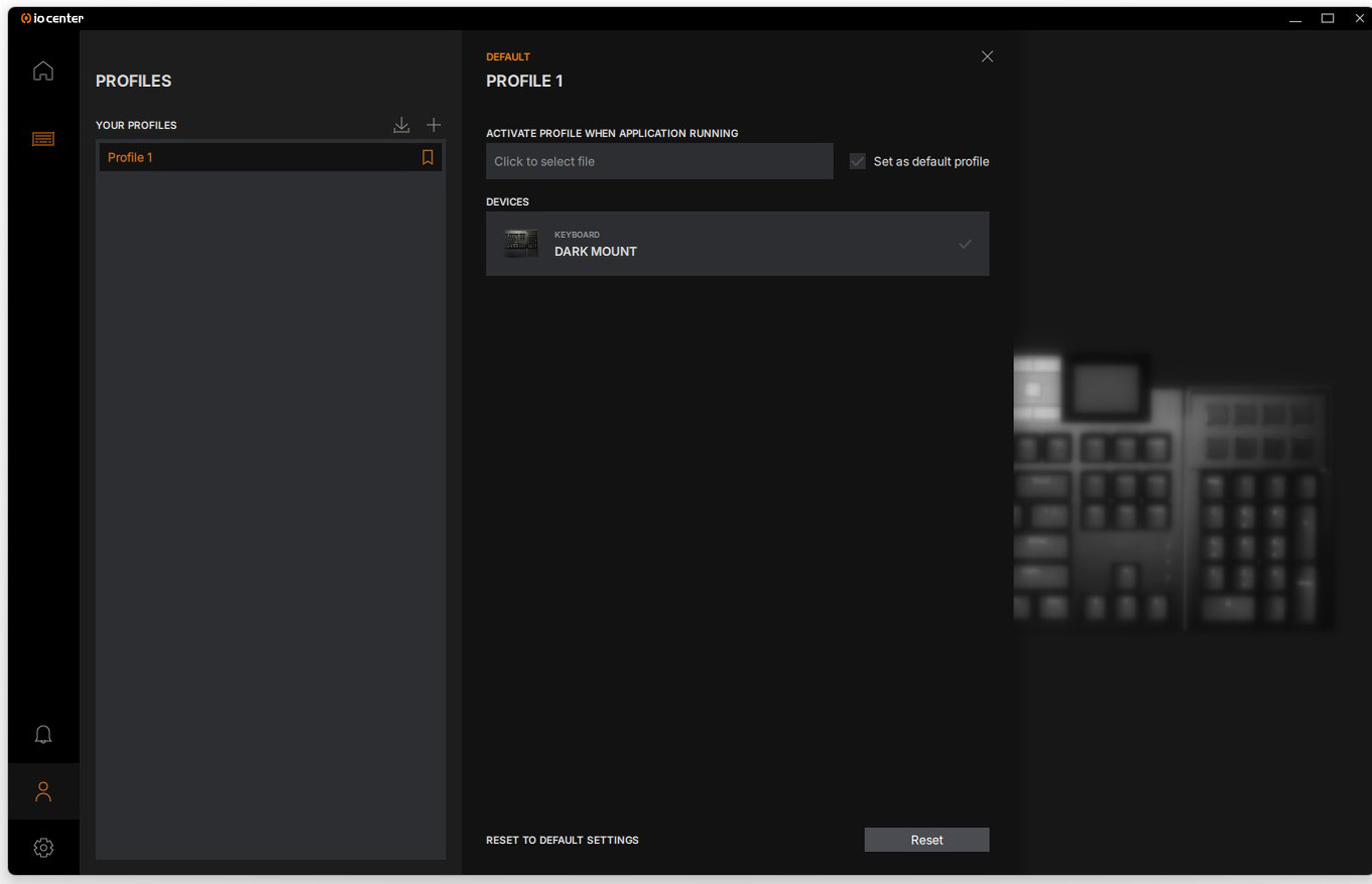Viewport: 1372px width, 884px height.
Task: Click the bookmark icon on Profile 1
Action: point(427,158)
